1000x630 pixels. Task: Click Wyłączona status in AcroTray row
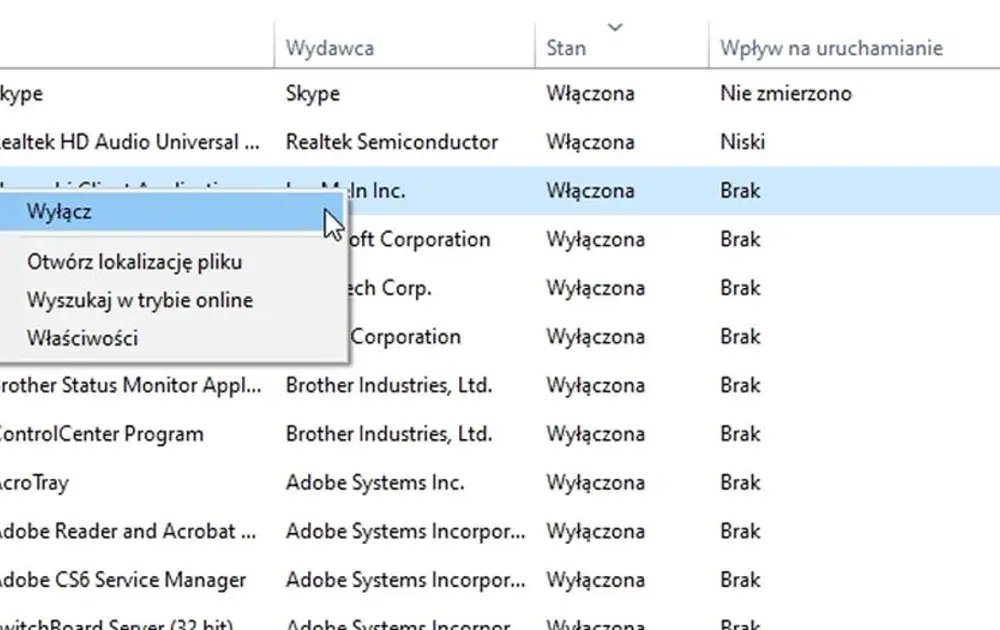click(x=596, y=483)
